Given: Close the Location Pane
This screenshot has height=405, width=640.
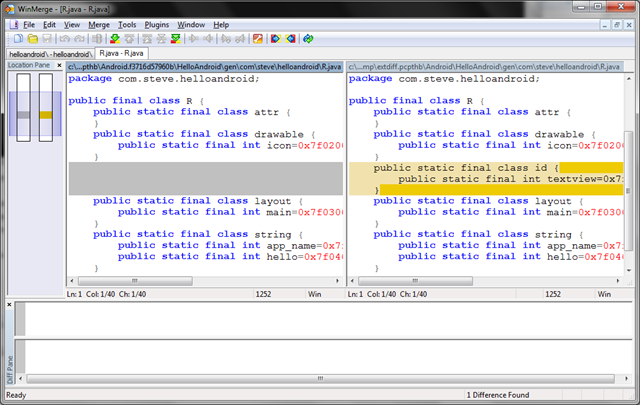Looking at the screenshot, I should point(59,65).
